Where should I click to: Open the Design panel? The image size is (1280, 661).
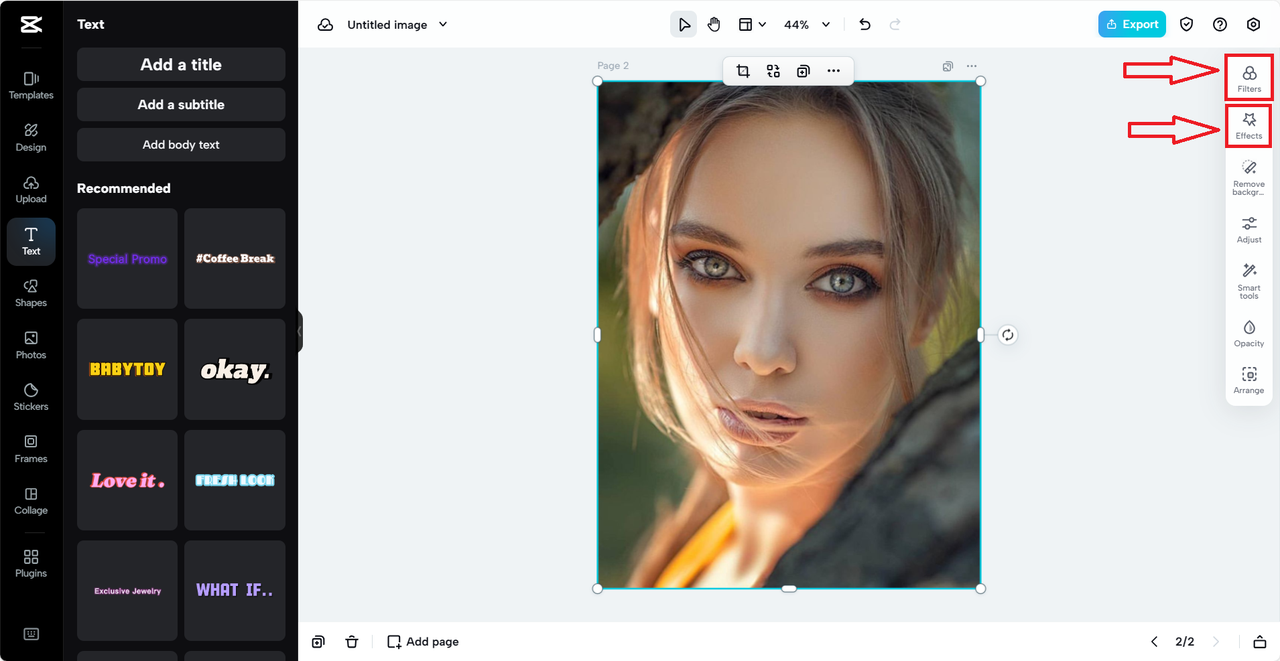(x=31, y=137)
